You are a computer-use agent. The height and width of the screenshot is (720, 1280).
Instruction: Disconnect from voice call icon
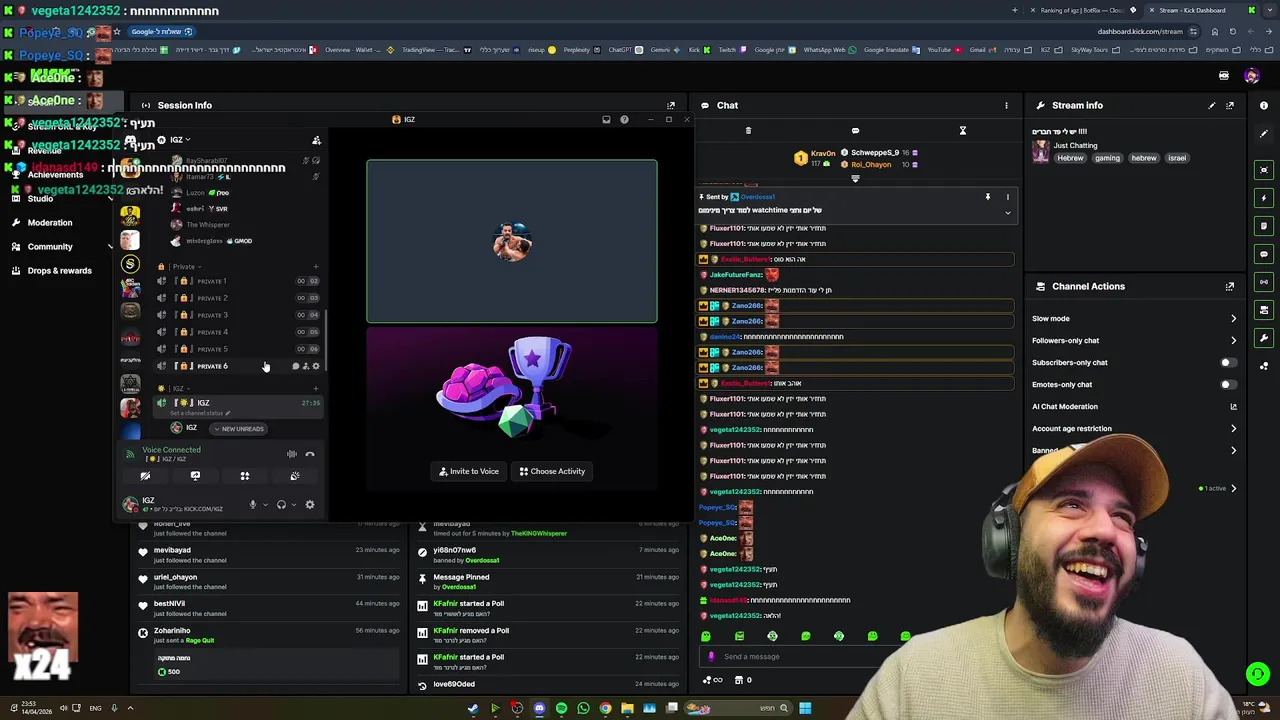point(310,454)
